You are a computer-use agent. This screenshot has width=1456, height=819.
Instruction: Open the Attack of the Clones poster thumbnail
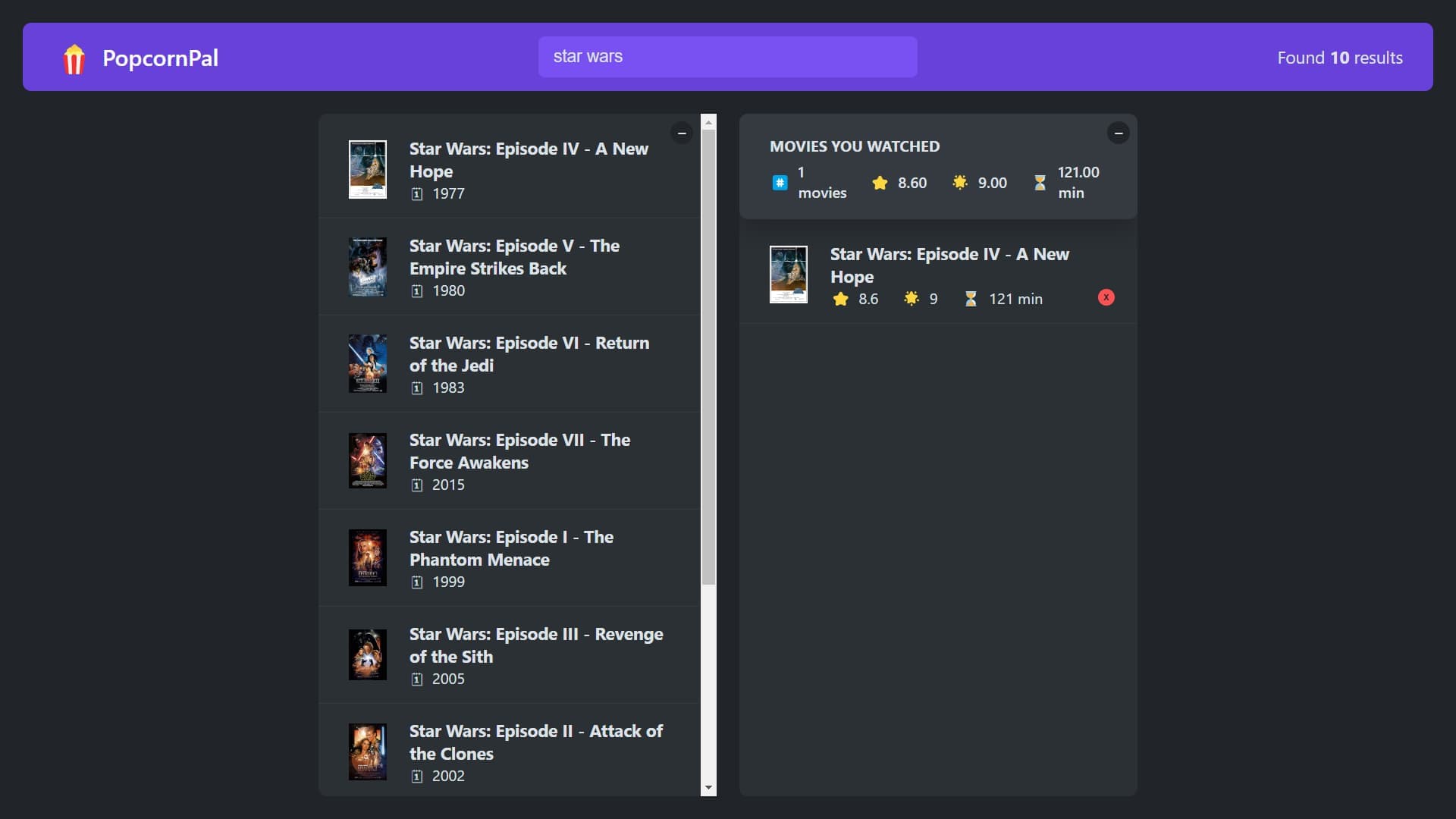tap(368, 752)
